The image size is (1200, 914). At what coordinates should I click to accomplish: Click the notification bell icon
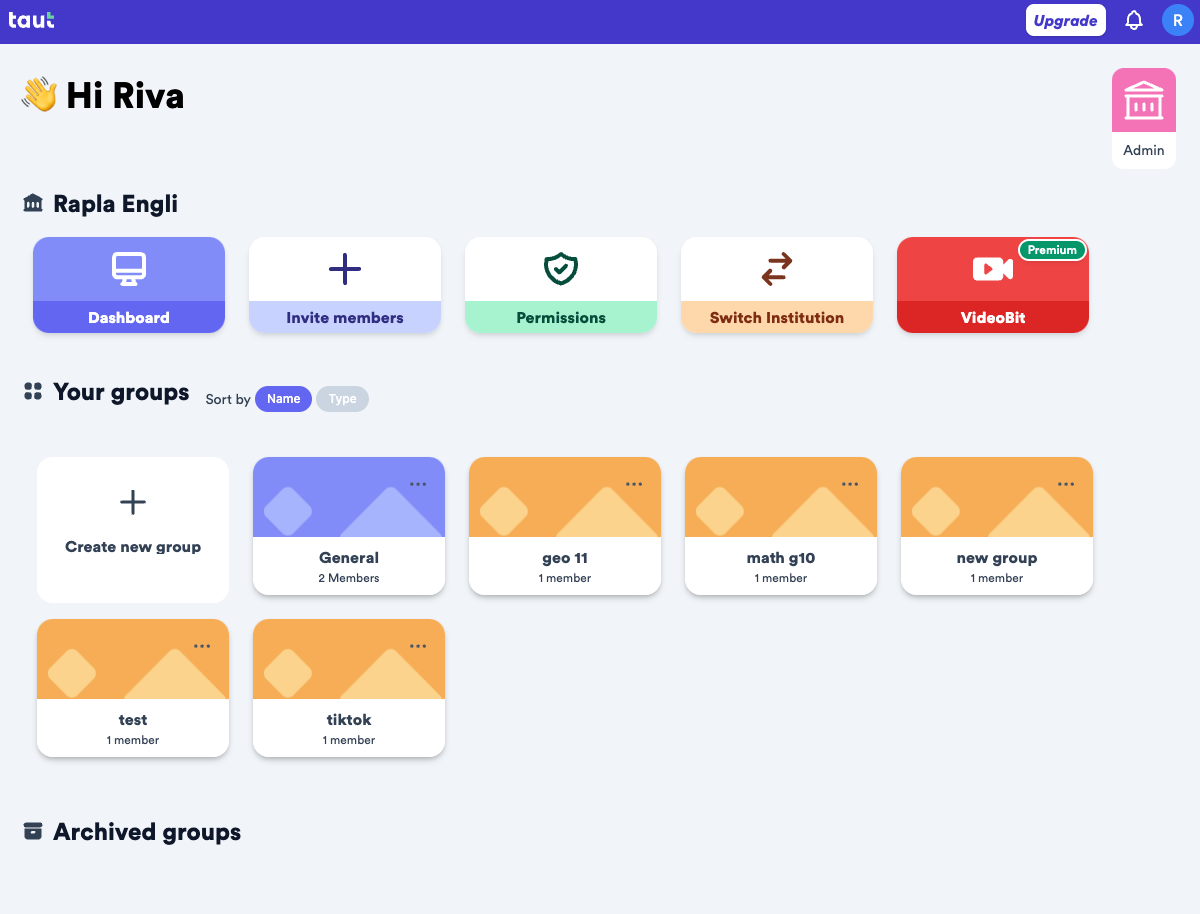[x=1134, y=21]
